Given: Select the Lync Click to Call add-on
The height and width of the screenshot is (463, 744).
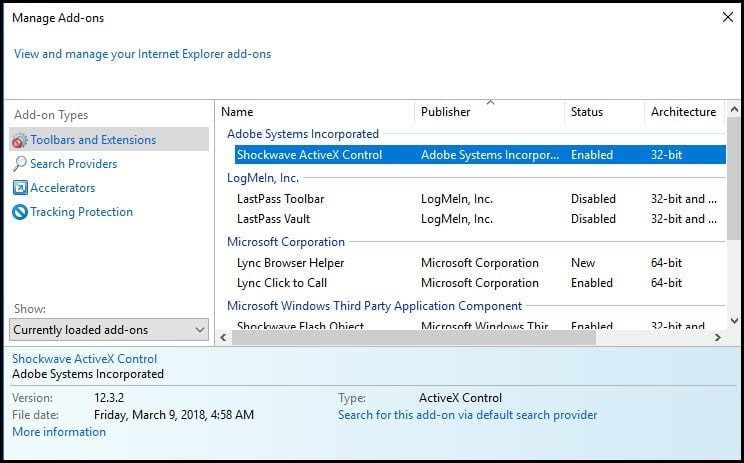Looking at the screenshot, I should click(282, 283).
